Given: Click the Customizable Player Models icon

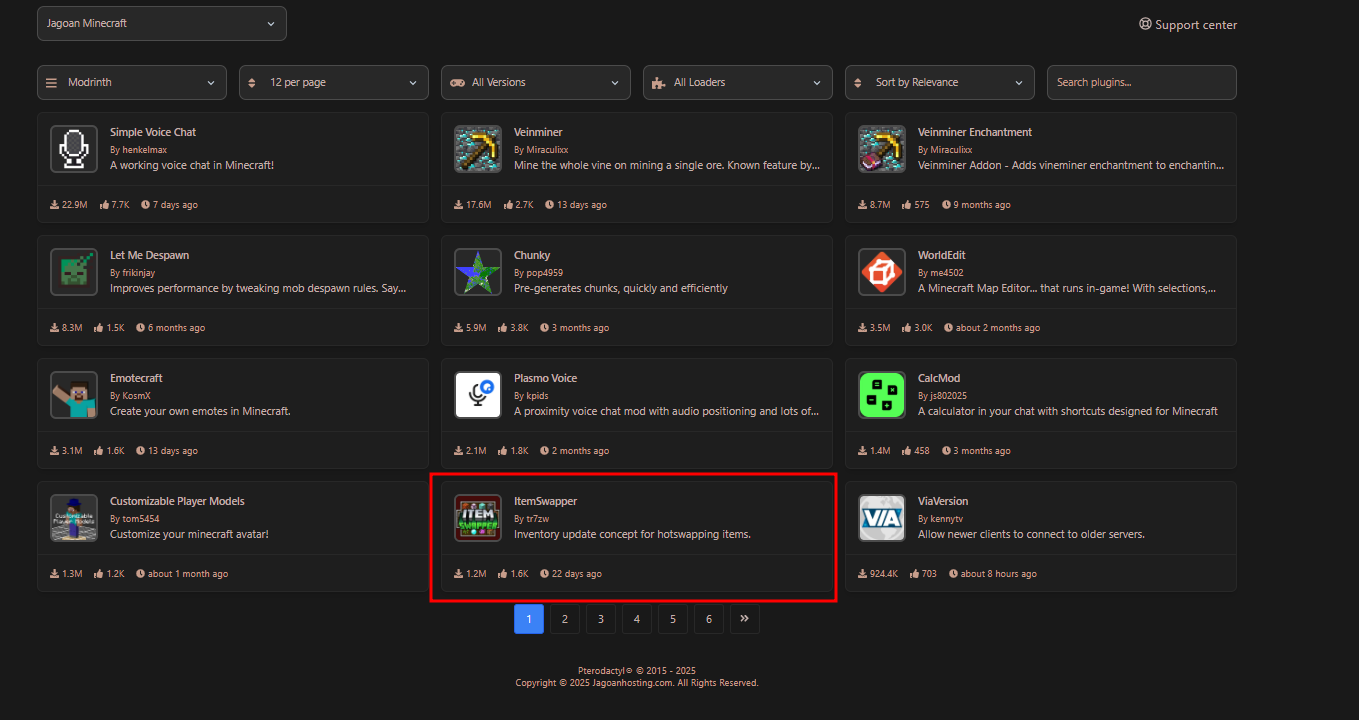Looking at the screenshot, I should tap(74, 518).
